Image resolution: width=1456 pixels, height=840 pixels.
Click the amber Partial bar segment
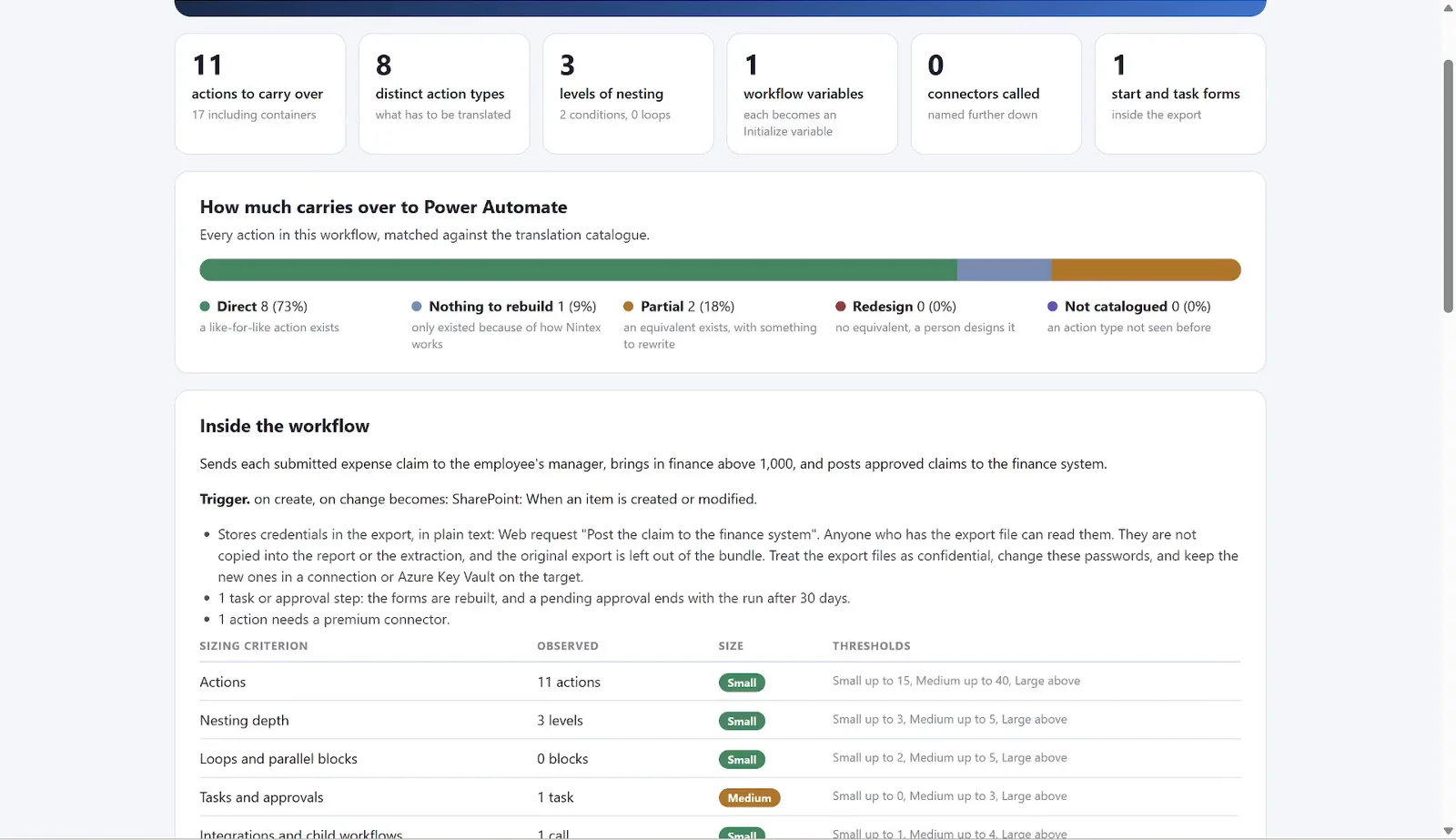point(1147,270)
